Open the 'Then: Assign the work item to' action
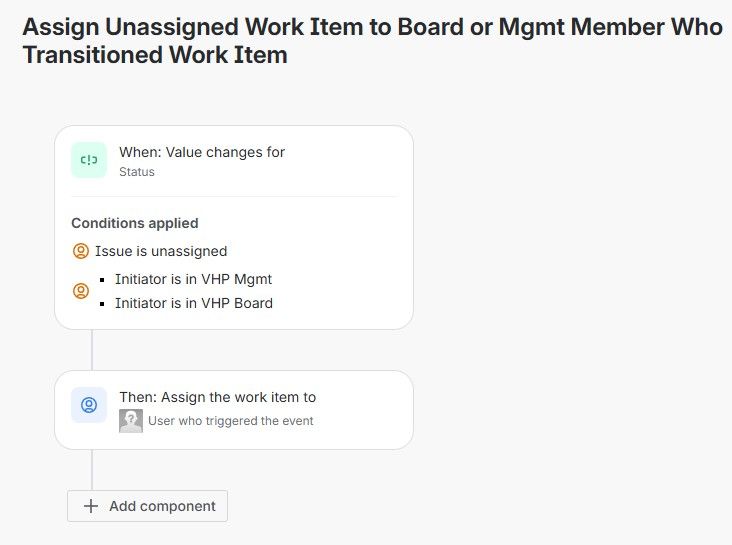 217,397
